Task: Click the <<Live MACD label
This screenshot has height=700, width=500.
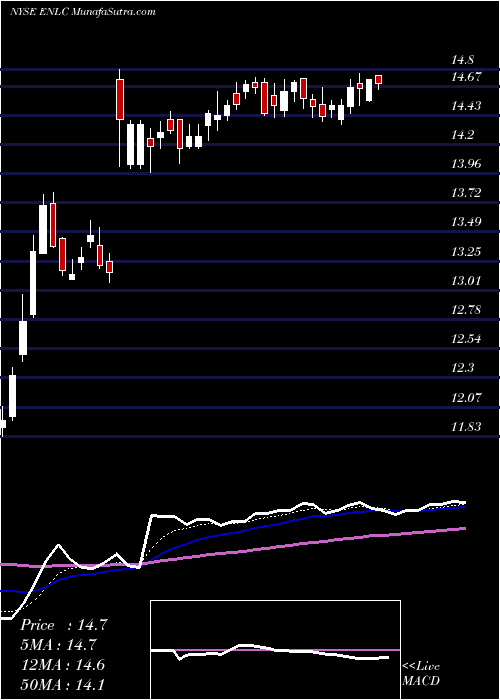Action: pyautogui.click(x=421, y=673)
